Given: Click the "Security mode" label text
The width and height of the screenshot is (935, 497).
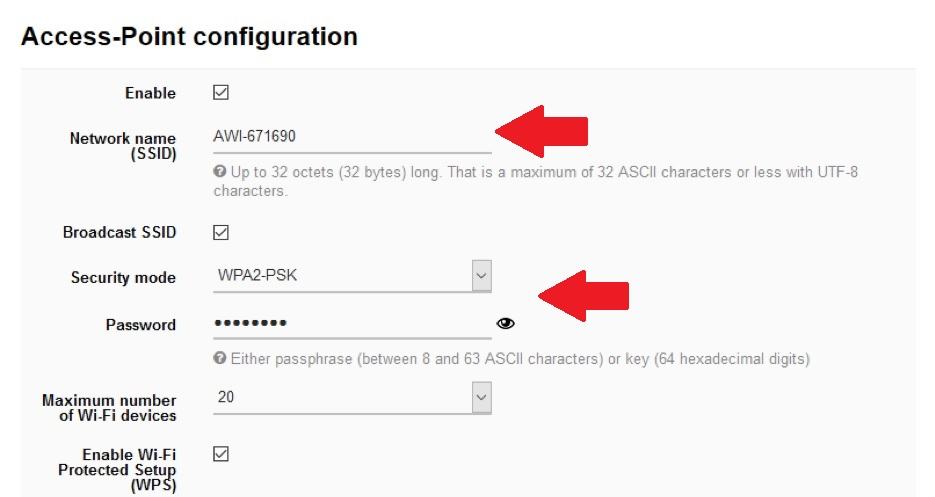Looking at the screenshot, I should coord(123,278).
